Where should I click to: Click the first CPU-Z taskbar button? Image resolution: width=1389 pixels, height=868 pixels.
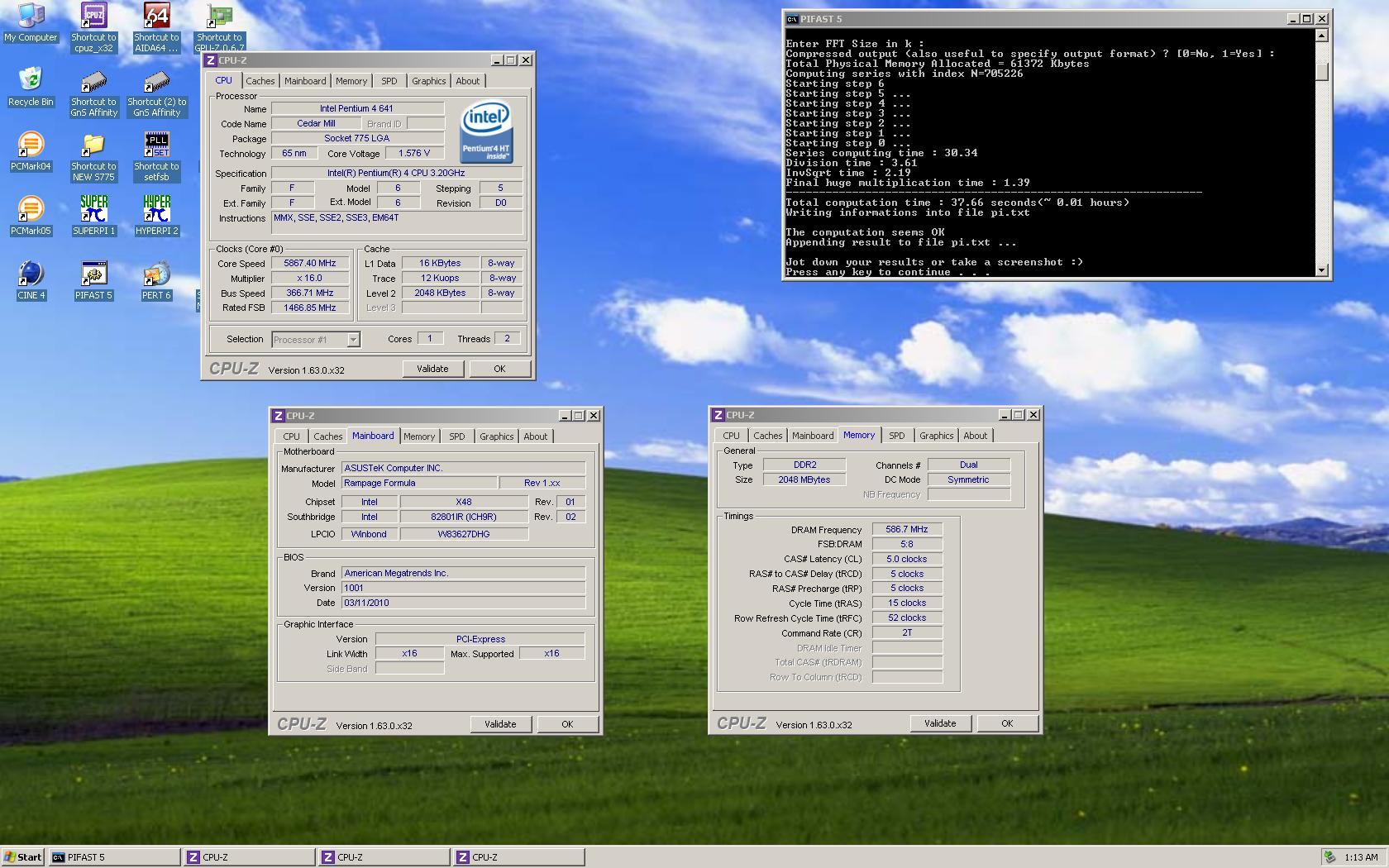coord(250,857)
